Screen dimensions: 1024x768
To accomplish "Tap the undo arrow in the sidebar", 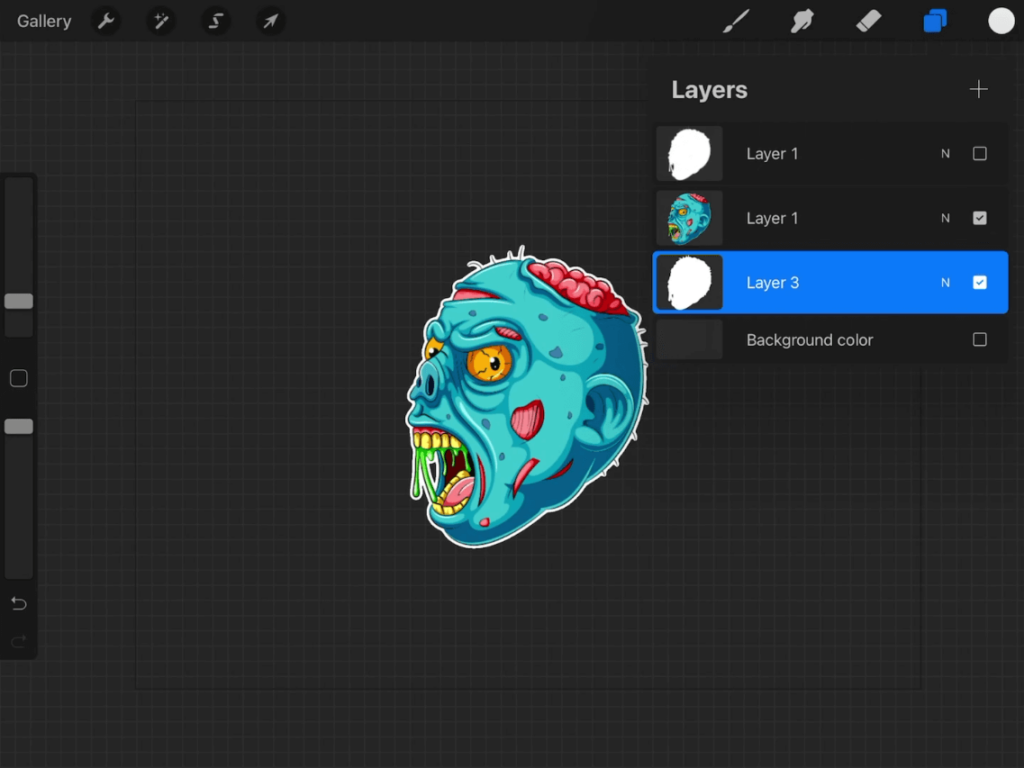I will [x=18, y=603].
